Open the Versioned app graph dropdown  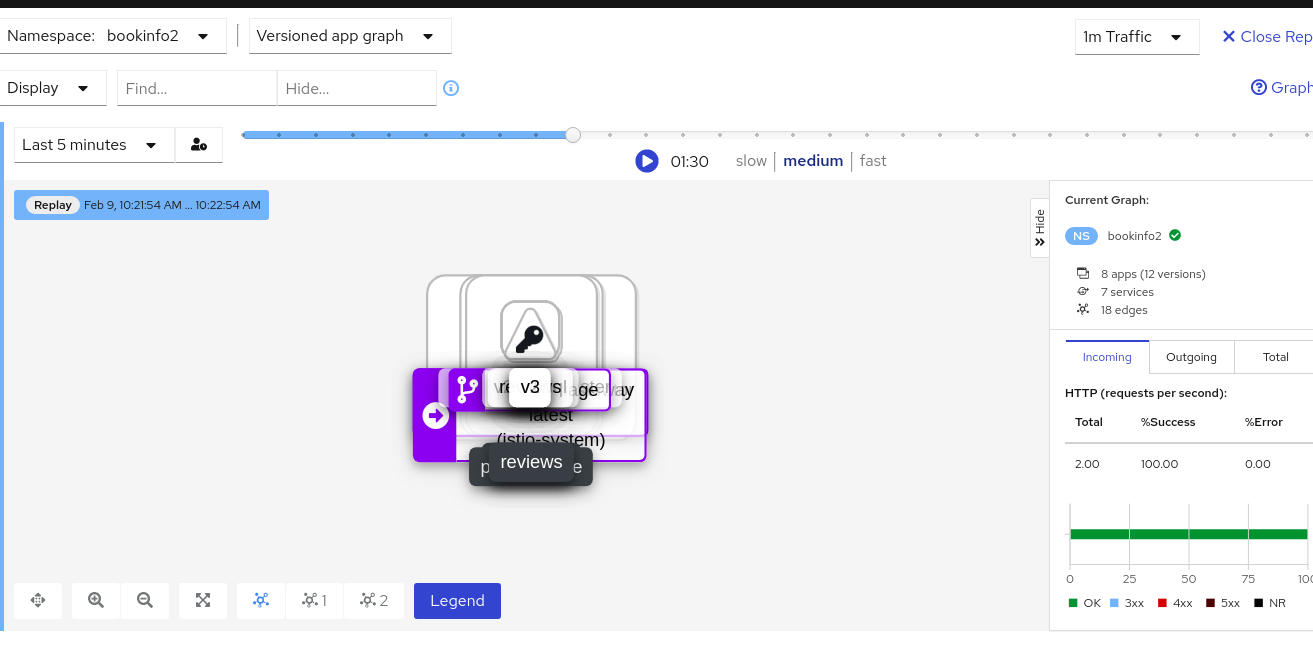tap(350, 36)
